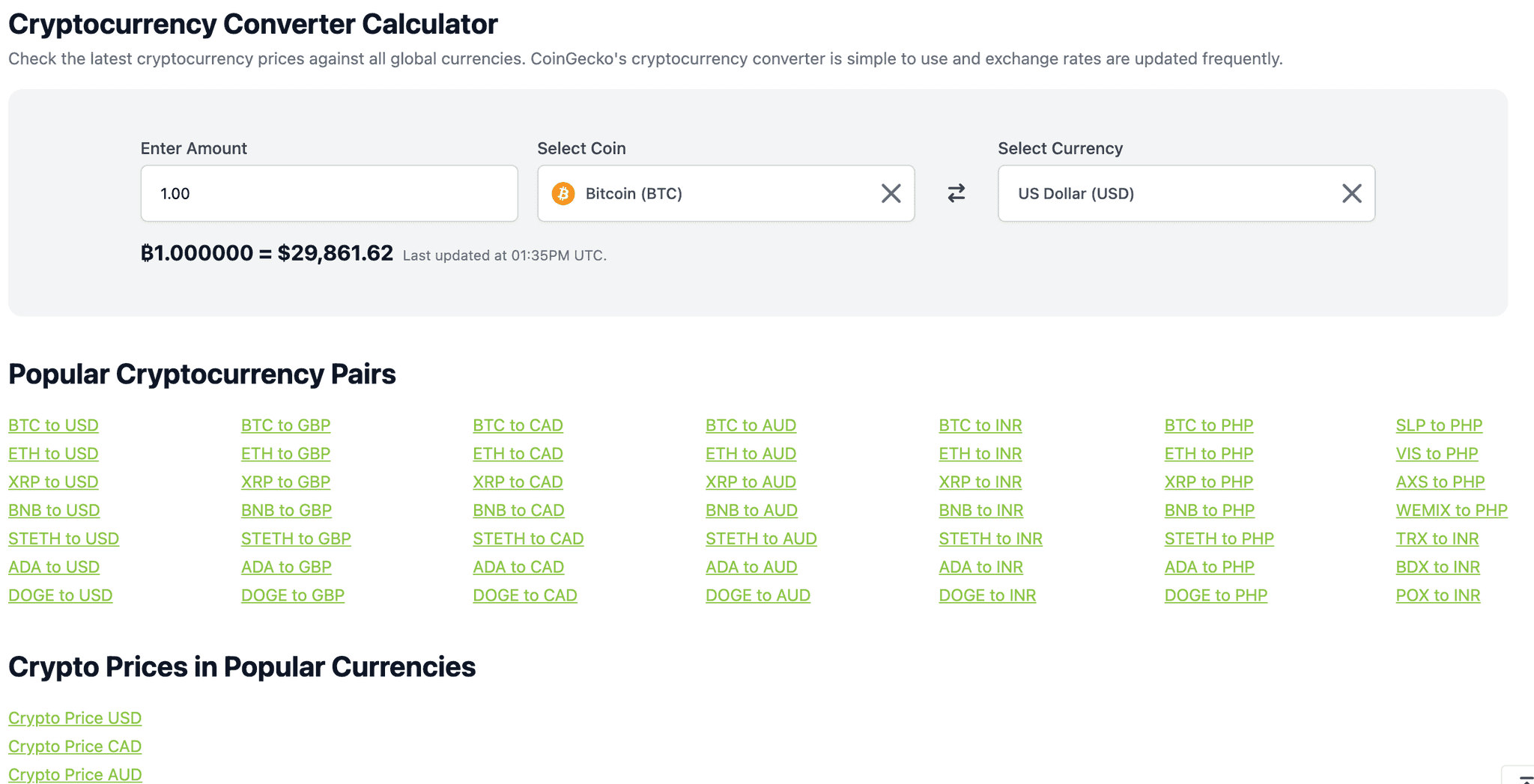Viewport: 1534px width, 784px height.
Task: Open Crypto Price AUD page
Action: tap(75, 774)
